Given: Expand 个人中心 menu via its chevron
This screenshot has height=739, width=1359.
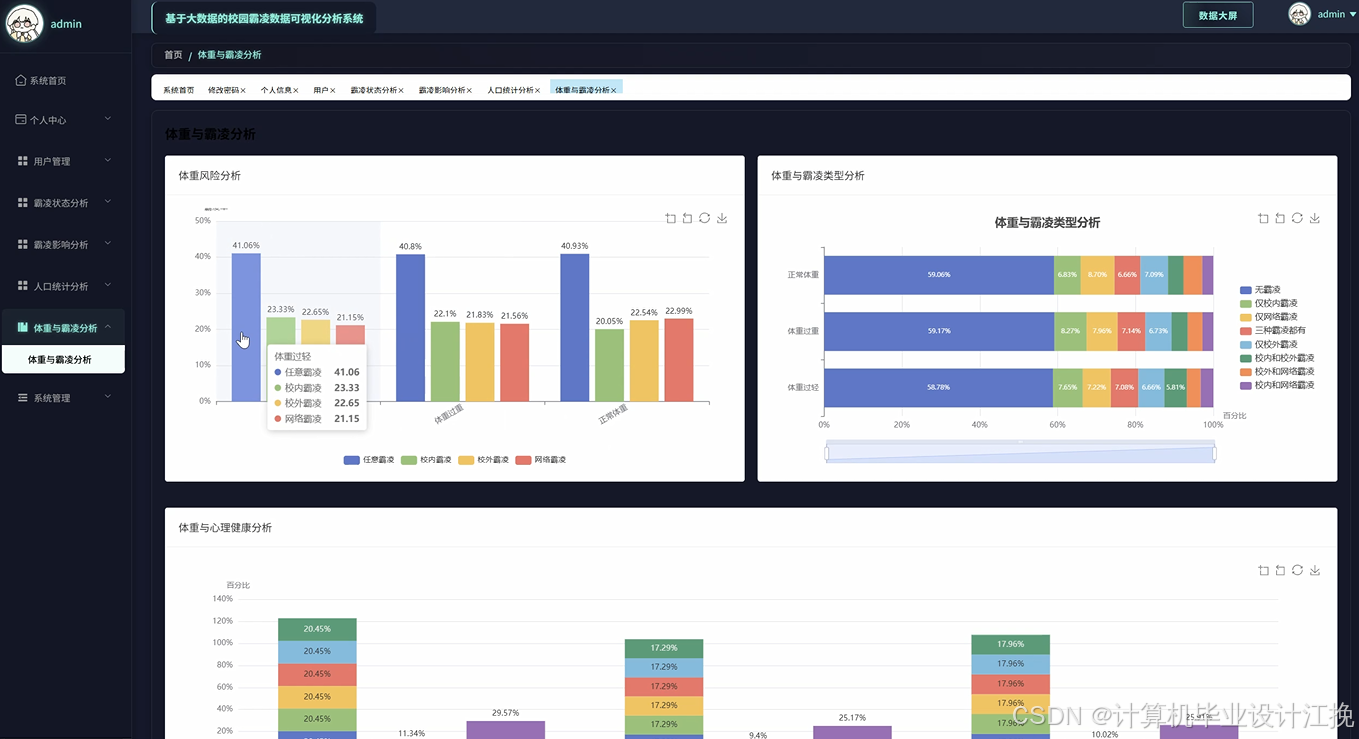Looking at the screenshot, I should point(108,119).
